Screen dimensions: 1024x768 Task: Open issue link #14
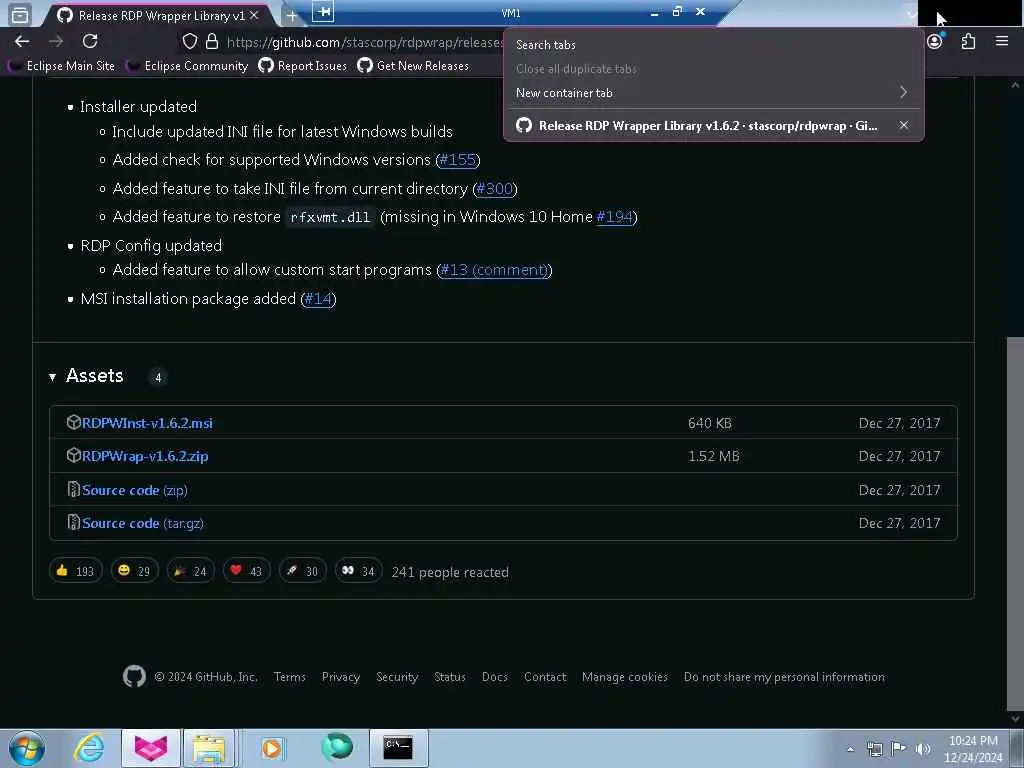[318, 298]
